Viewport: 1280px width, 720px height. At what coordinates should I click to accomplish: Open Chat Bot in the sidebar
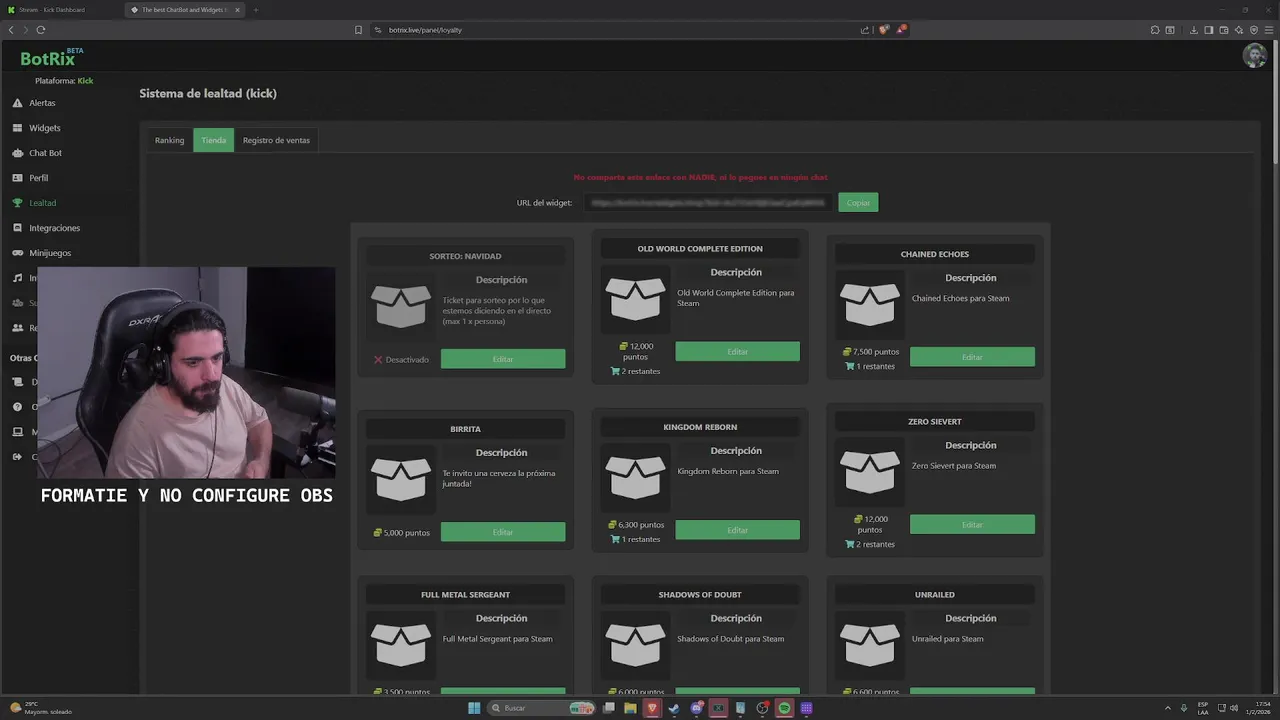coord(37,153)
